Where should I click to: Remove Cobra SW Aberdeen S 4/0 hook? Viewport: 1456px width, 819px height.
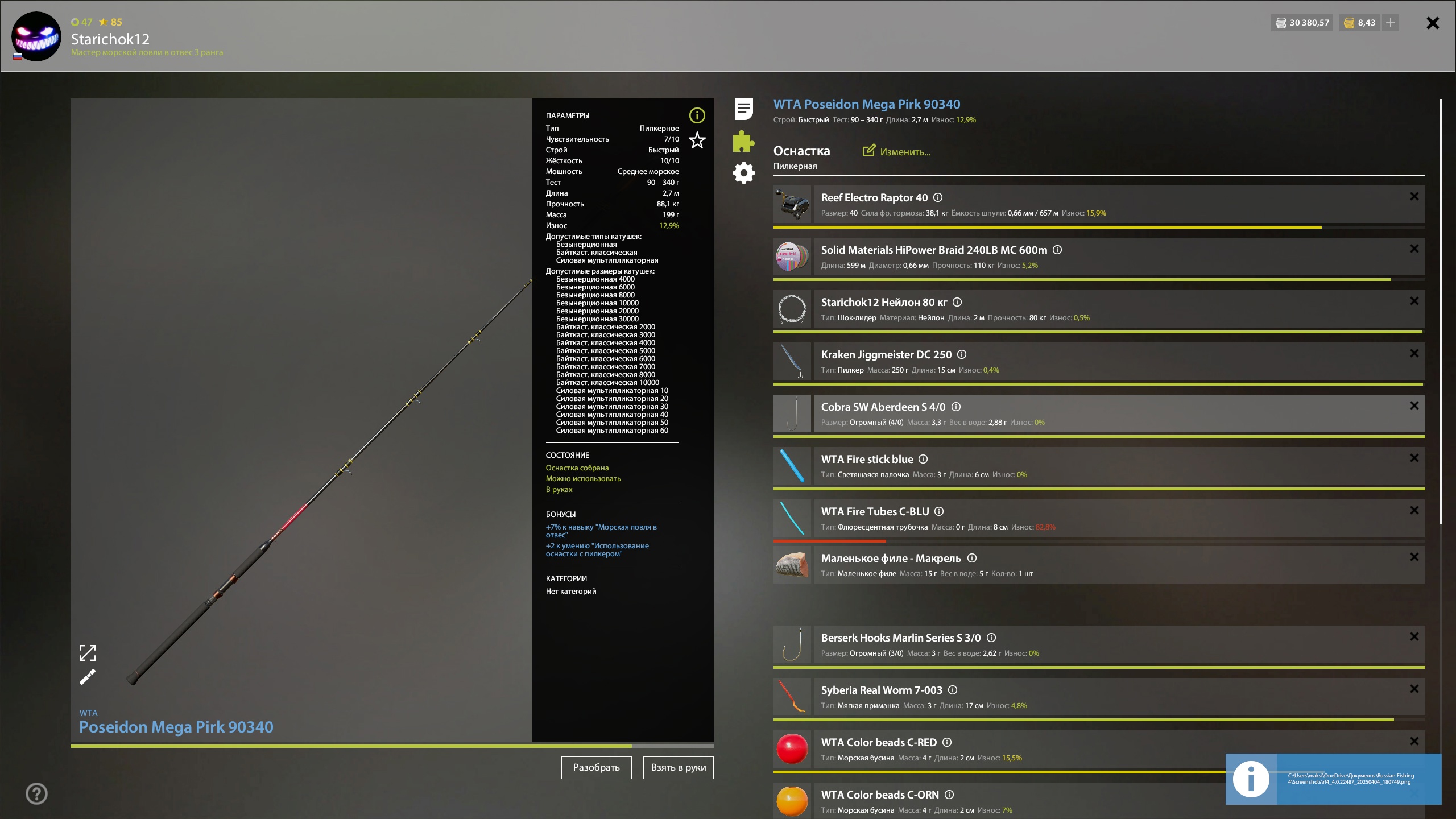[x=1414, y=406]
